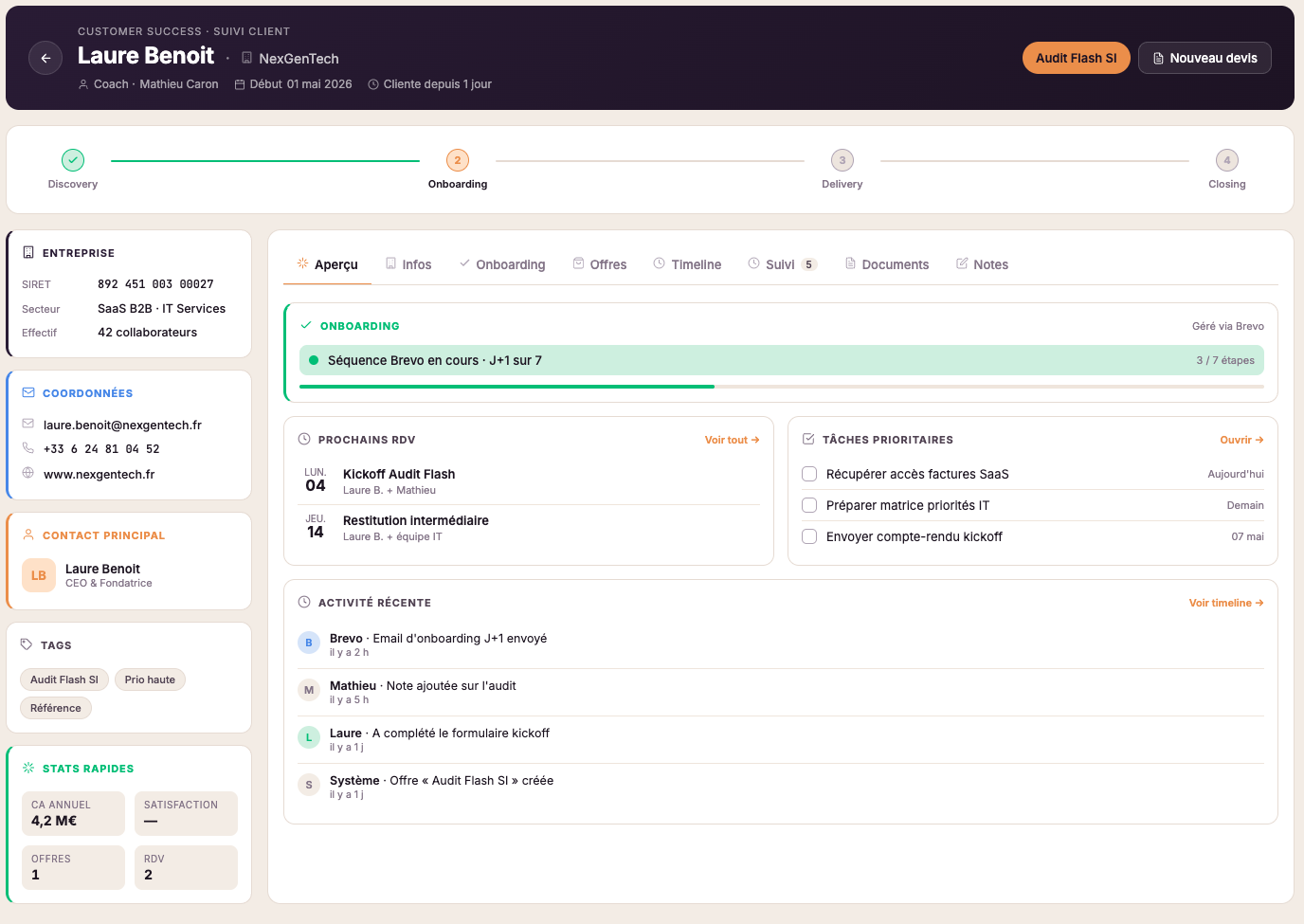Screen dimensions: 1304x924
Task: Click the back arrow button
Action: pos(45,58)
